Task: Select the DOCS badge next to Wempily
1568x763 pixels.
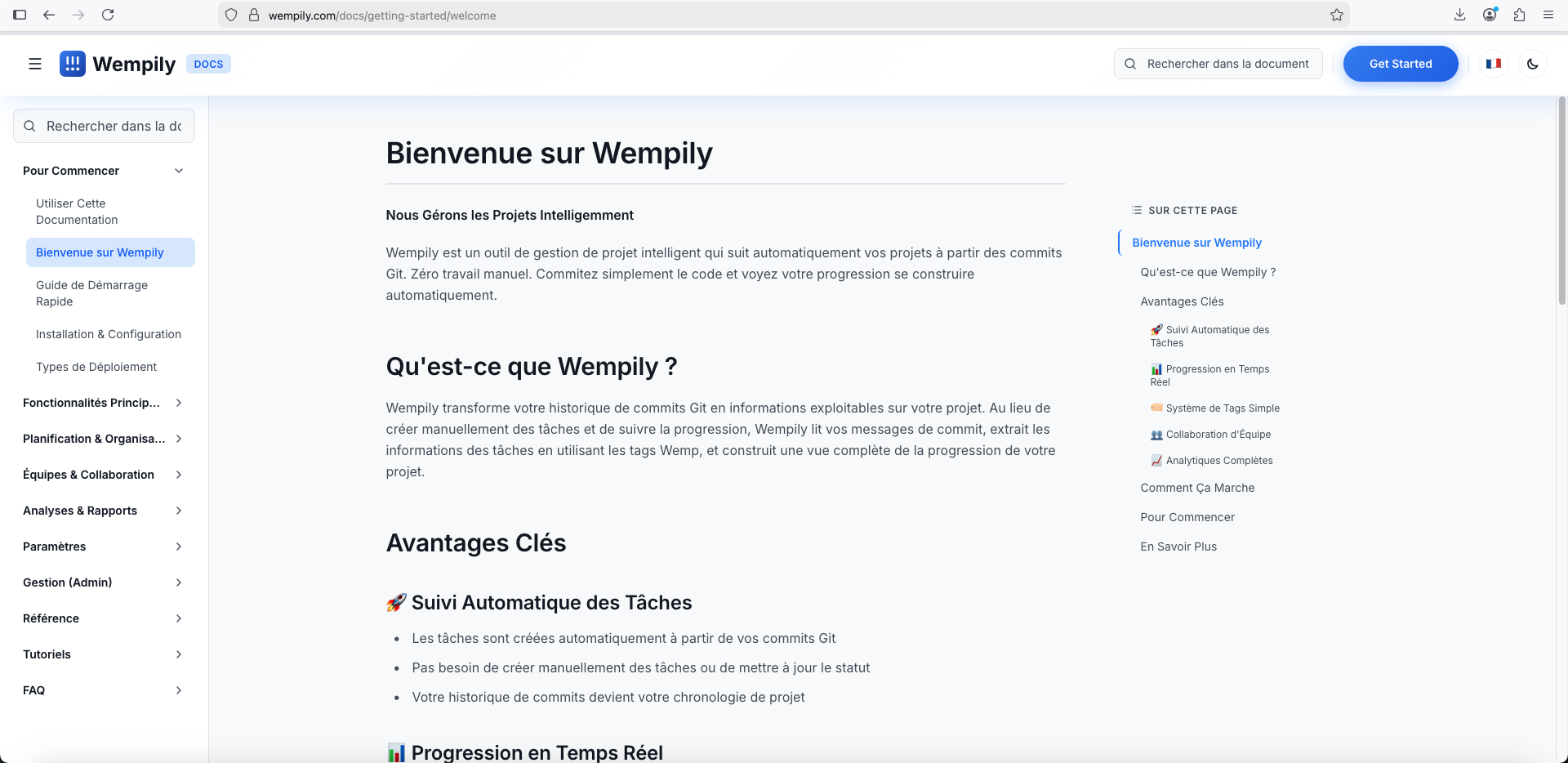Action: 208,63
